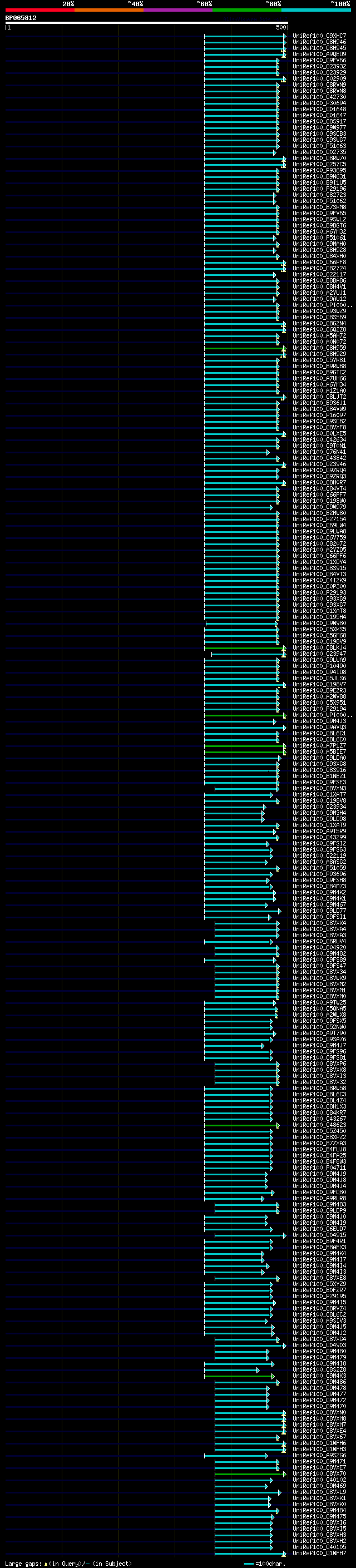The width and height of the screenshot is (356, 1568).
Task: View hit UniRef100_A2WV88
Action: pos(319,697)
